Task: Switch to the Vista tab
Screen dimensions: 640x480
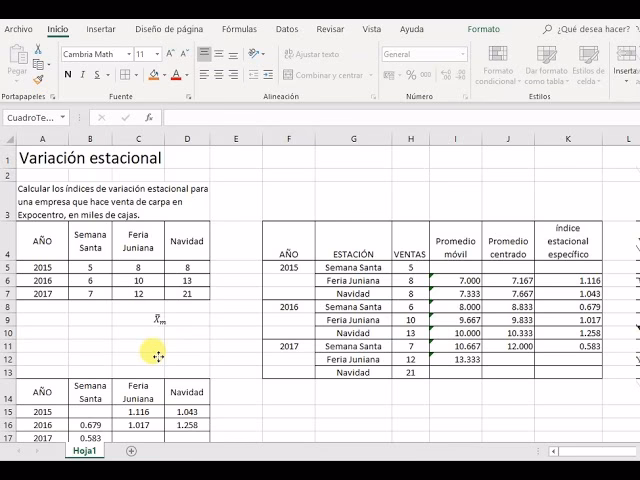Action: point(371,29)
